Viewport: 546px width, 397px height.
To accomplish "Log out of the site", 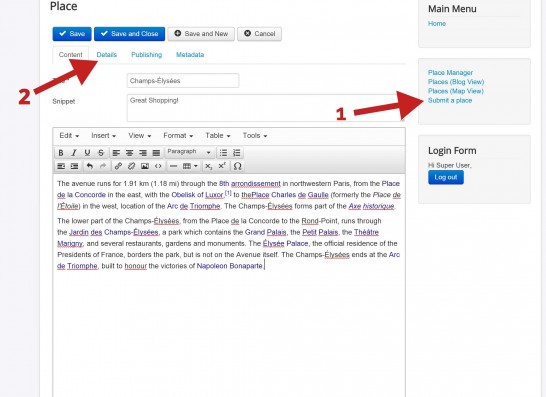I will (446, 177).
